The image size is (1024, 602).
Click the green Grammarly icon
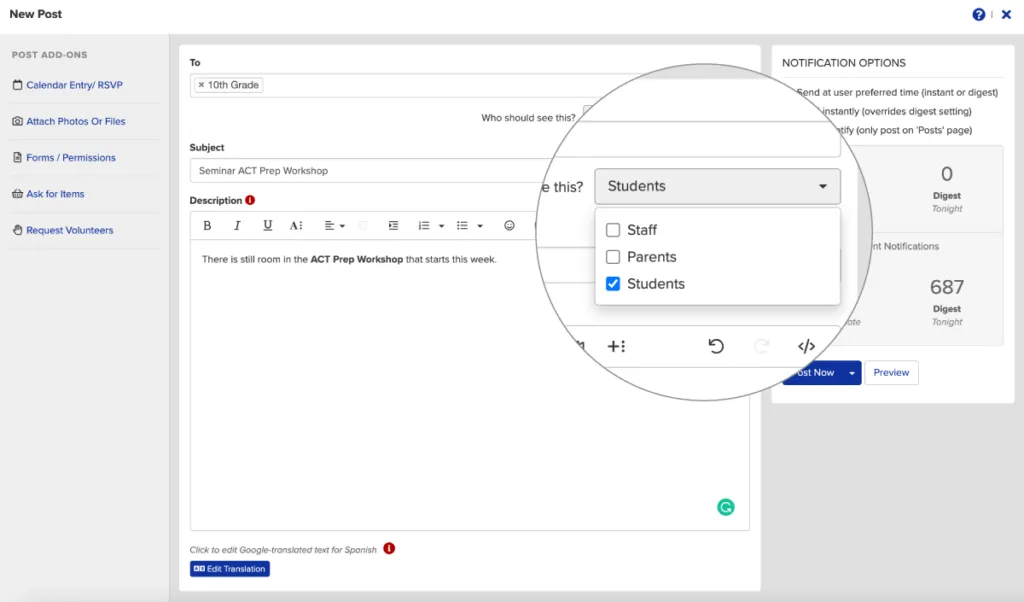726,507
